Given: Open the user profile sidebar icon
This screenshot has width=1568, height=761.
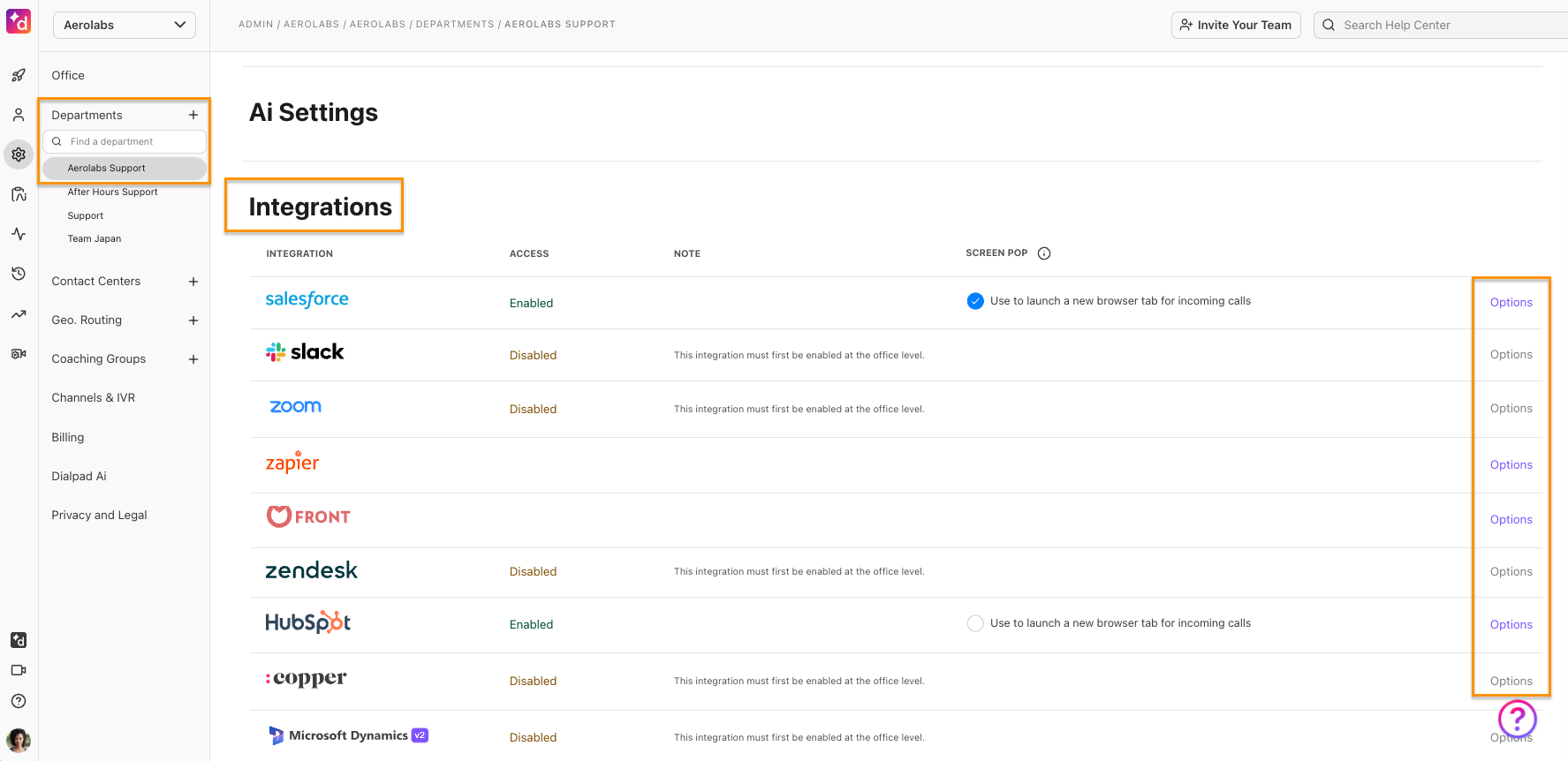Looking at the screenshot, I should tap(19, 115).
